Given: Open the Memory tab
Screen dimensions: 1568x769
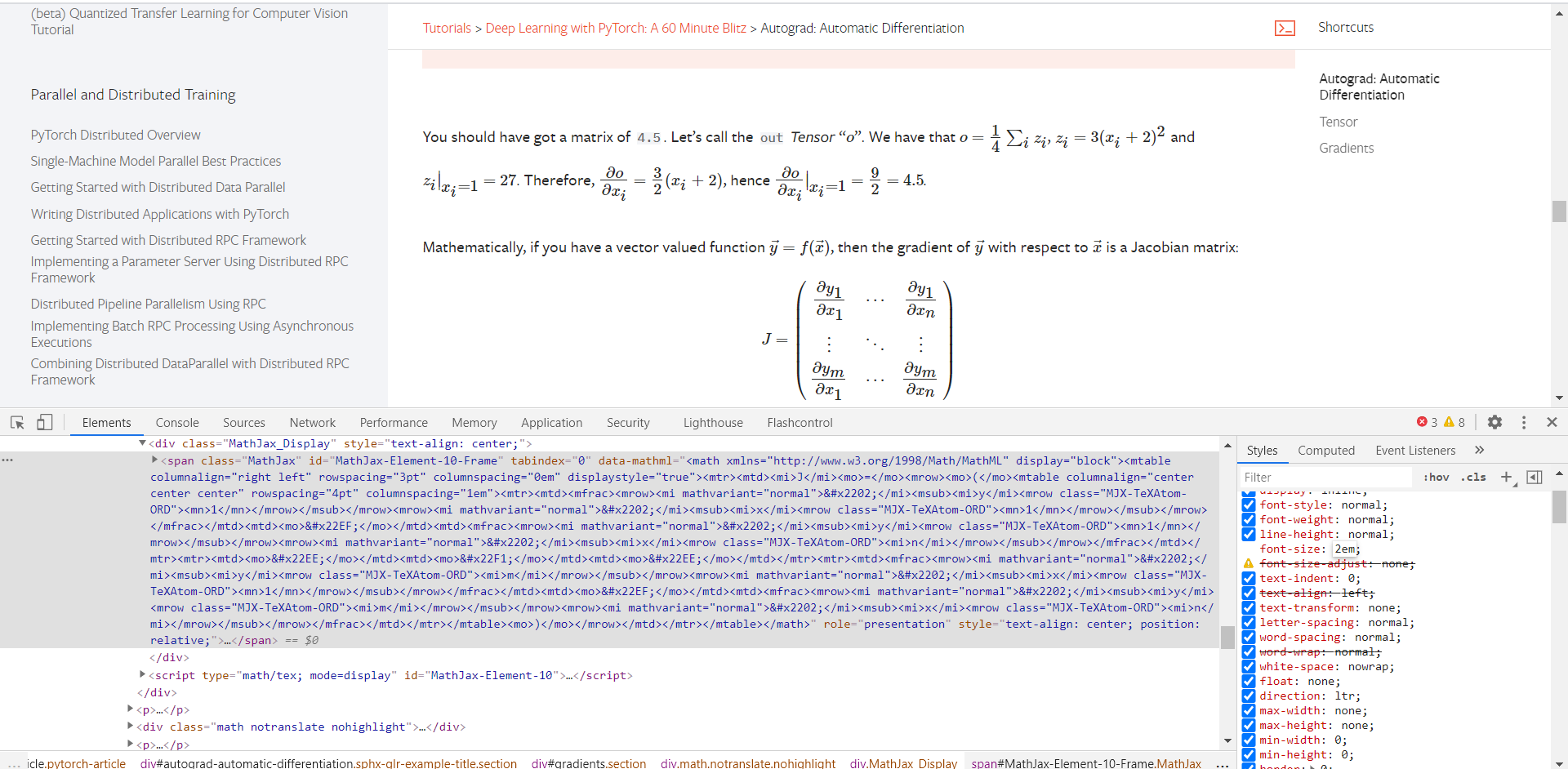Looking at the screenshot, I should coord(474,422).
